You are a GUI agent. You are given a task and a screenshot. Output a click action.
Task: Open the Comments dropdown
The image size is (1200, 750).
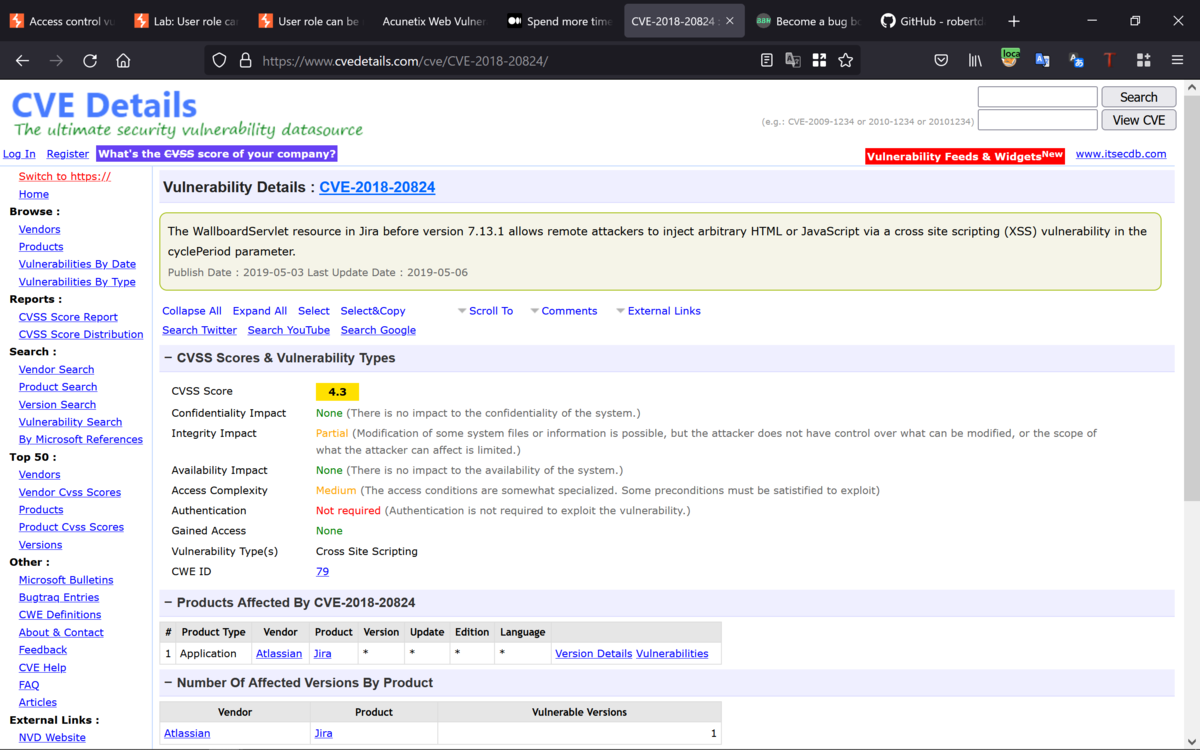click(564, 311)
